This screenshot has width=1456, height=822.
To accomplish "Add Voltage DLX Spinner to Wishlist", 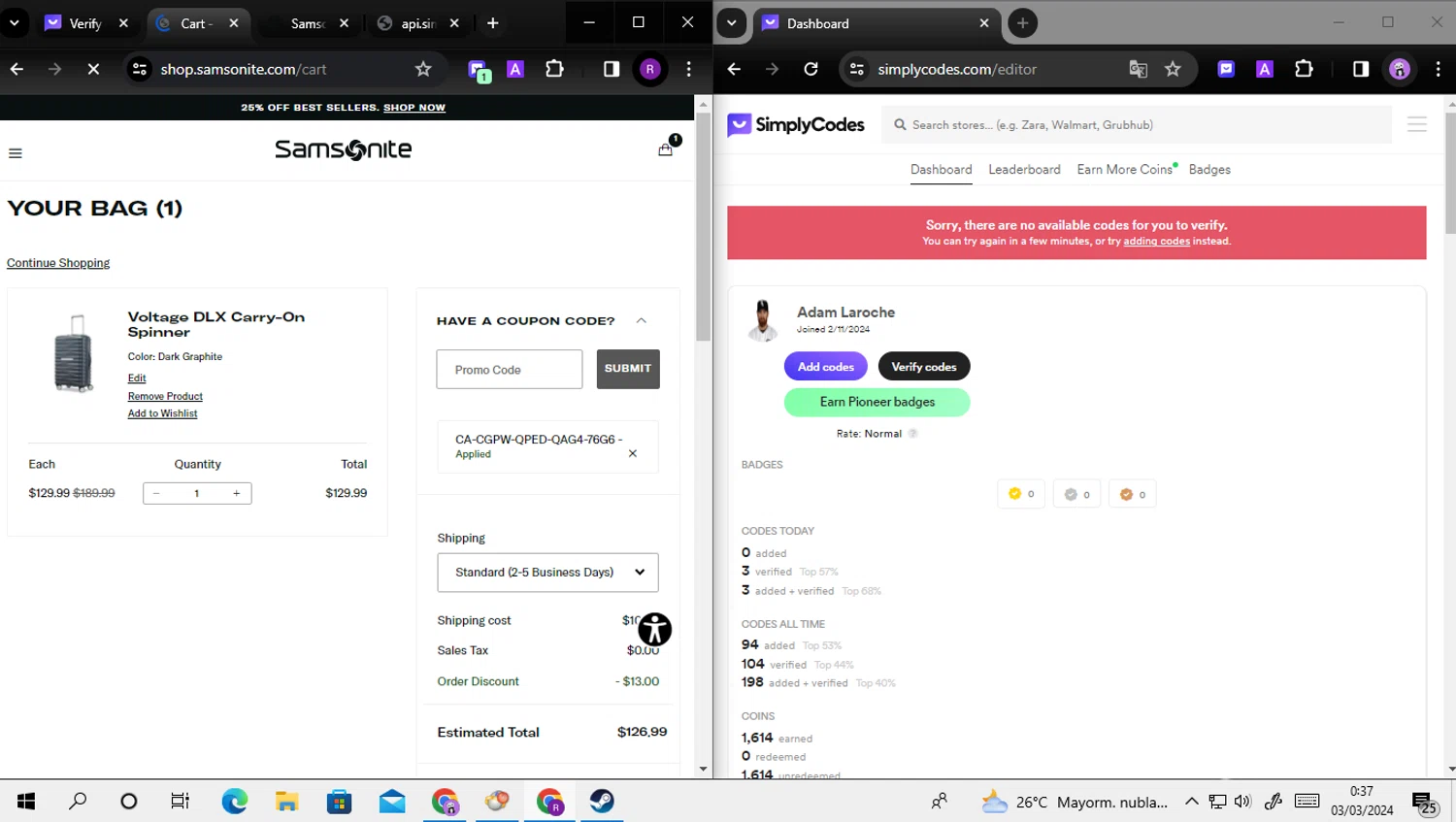I will 162,413.
